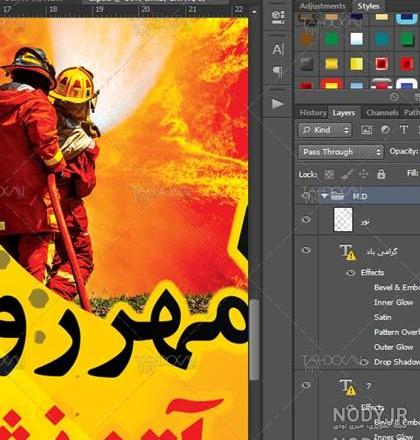Hide the M.D group
This screenshot has width=420, height=440.
click(306, 197)
